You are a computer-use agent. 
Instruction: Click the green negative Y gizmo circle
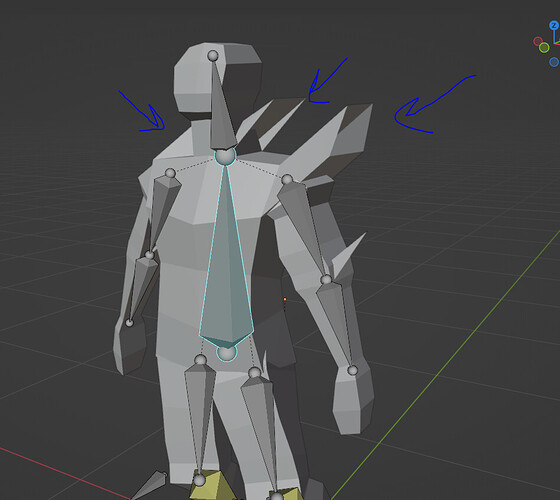pos(544,47)
